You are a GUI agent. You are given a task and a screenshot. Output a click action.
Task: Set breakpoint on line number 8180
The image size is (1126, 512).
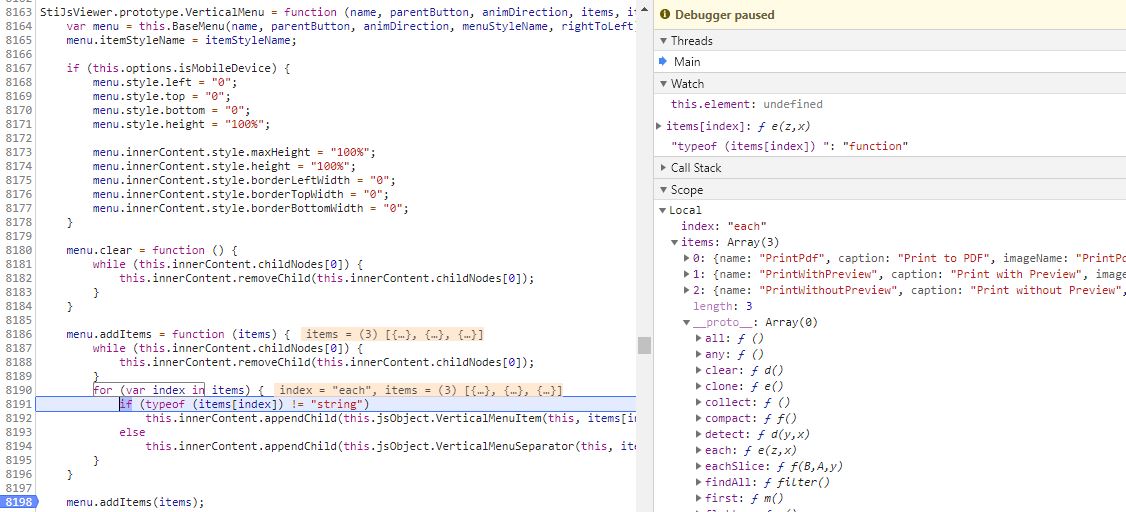(x=18, y=250)
